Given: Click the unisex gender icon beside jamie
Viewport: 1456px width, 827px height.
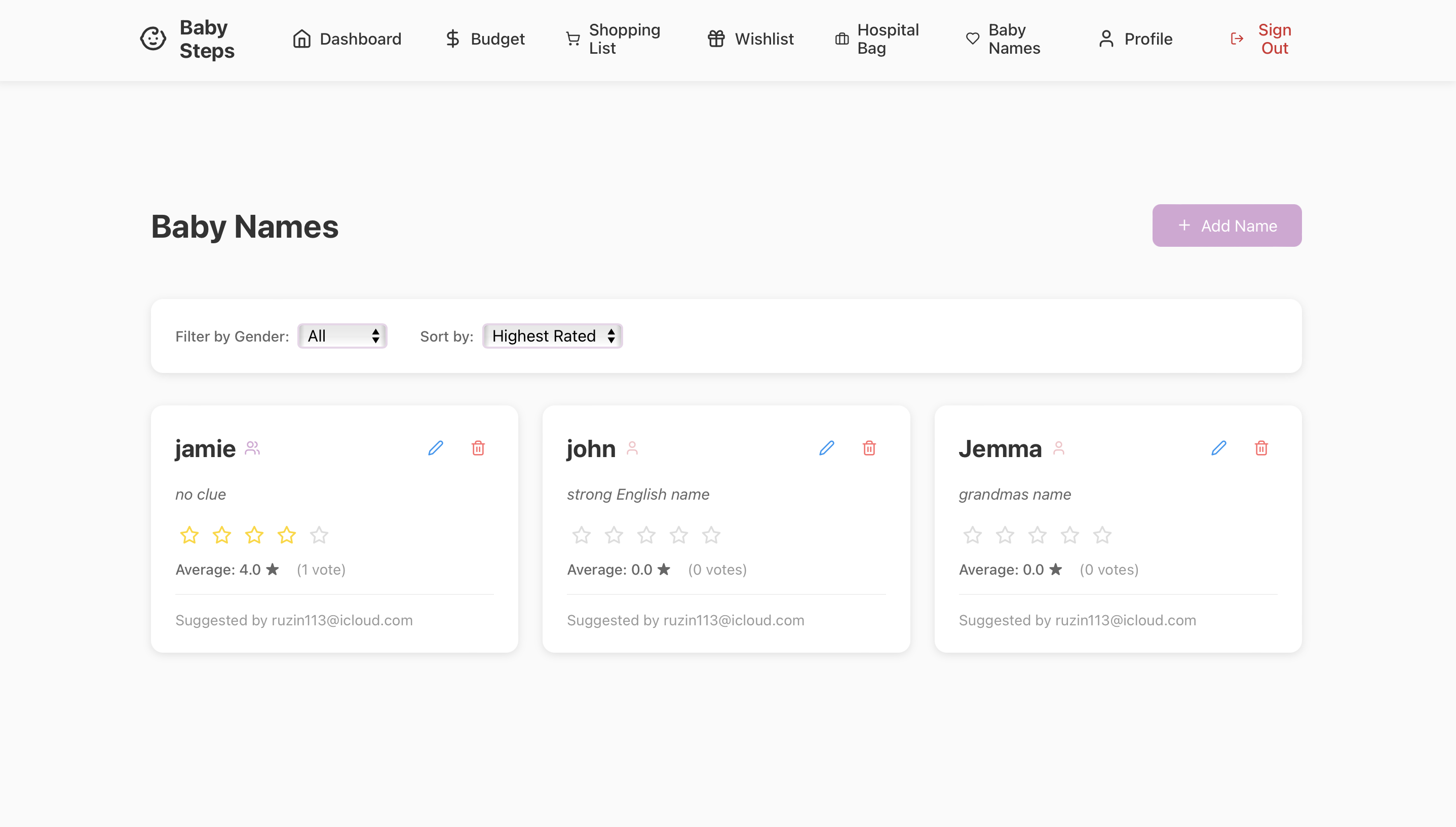Looking at the screenshot, I should pos(252,448).
